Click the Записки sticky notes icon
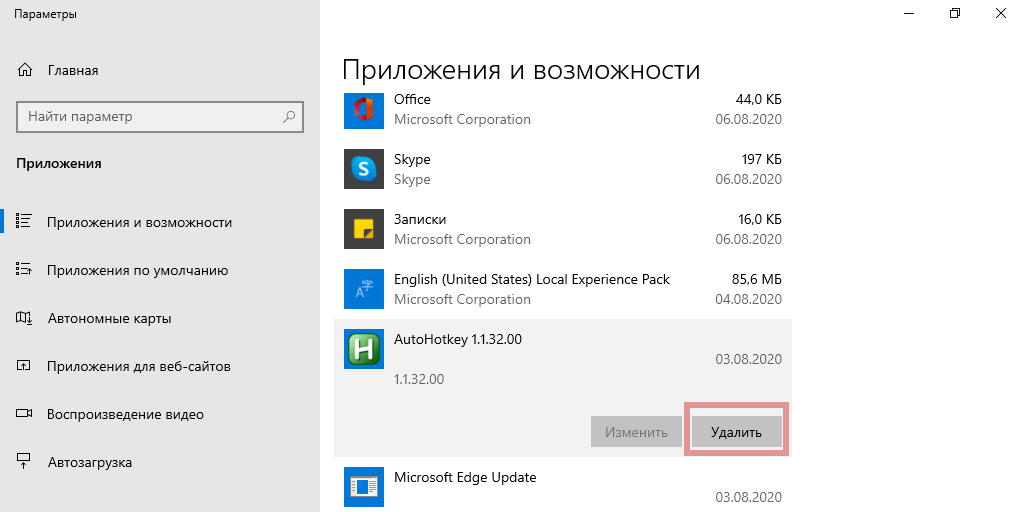The height and width of the screenshot is (512, 1009). click(363, 229)
